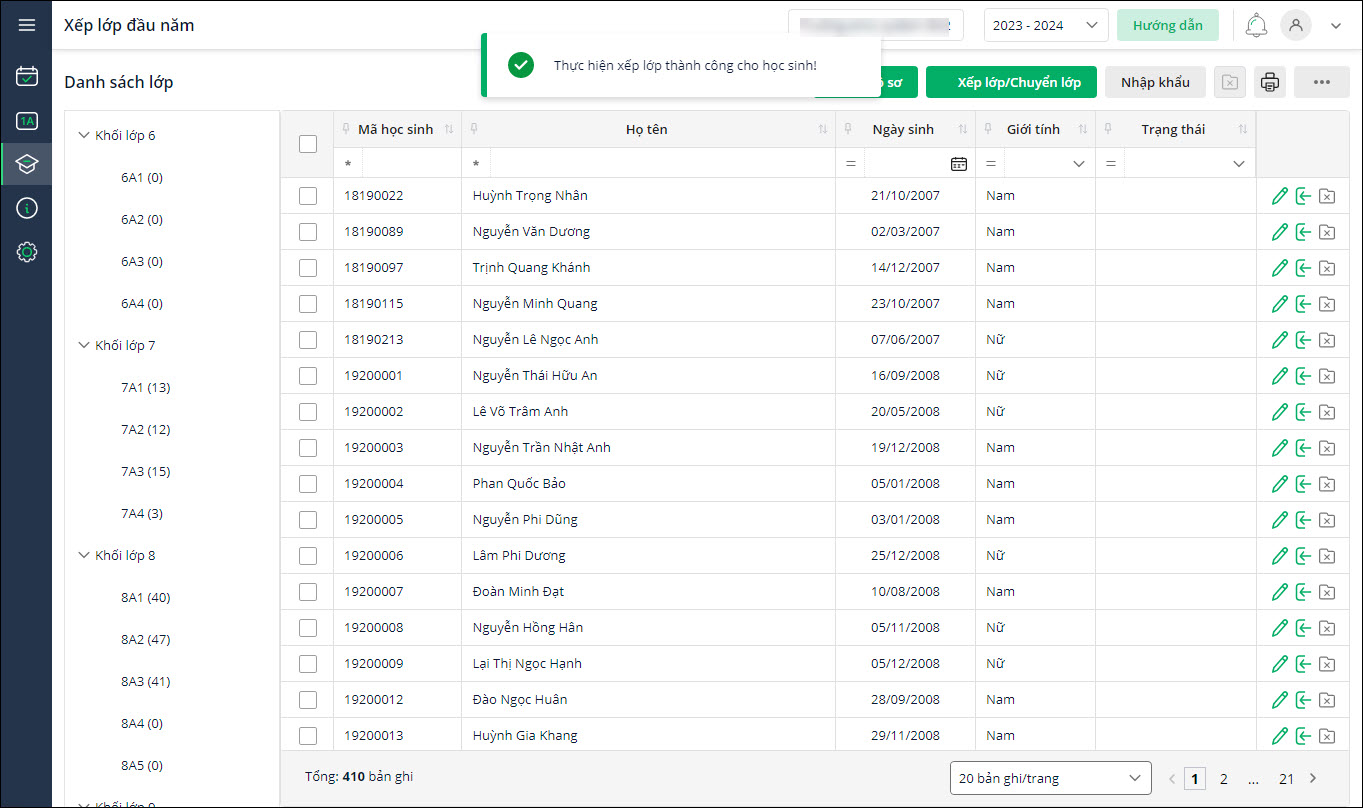The width and height of the screenshot is (1363, 808).
Task: Click transfer class icon for Nguyễn Văn Dương
Action: 1303,232
